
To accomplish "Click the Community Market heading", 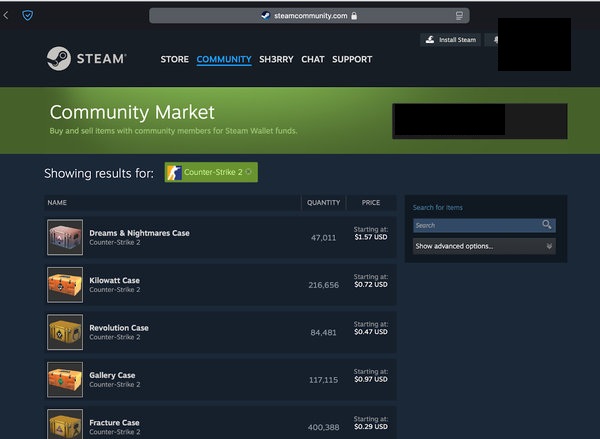I will click(132, 112).
